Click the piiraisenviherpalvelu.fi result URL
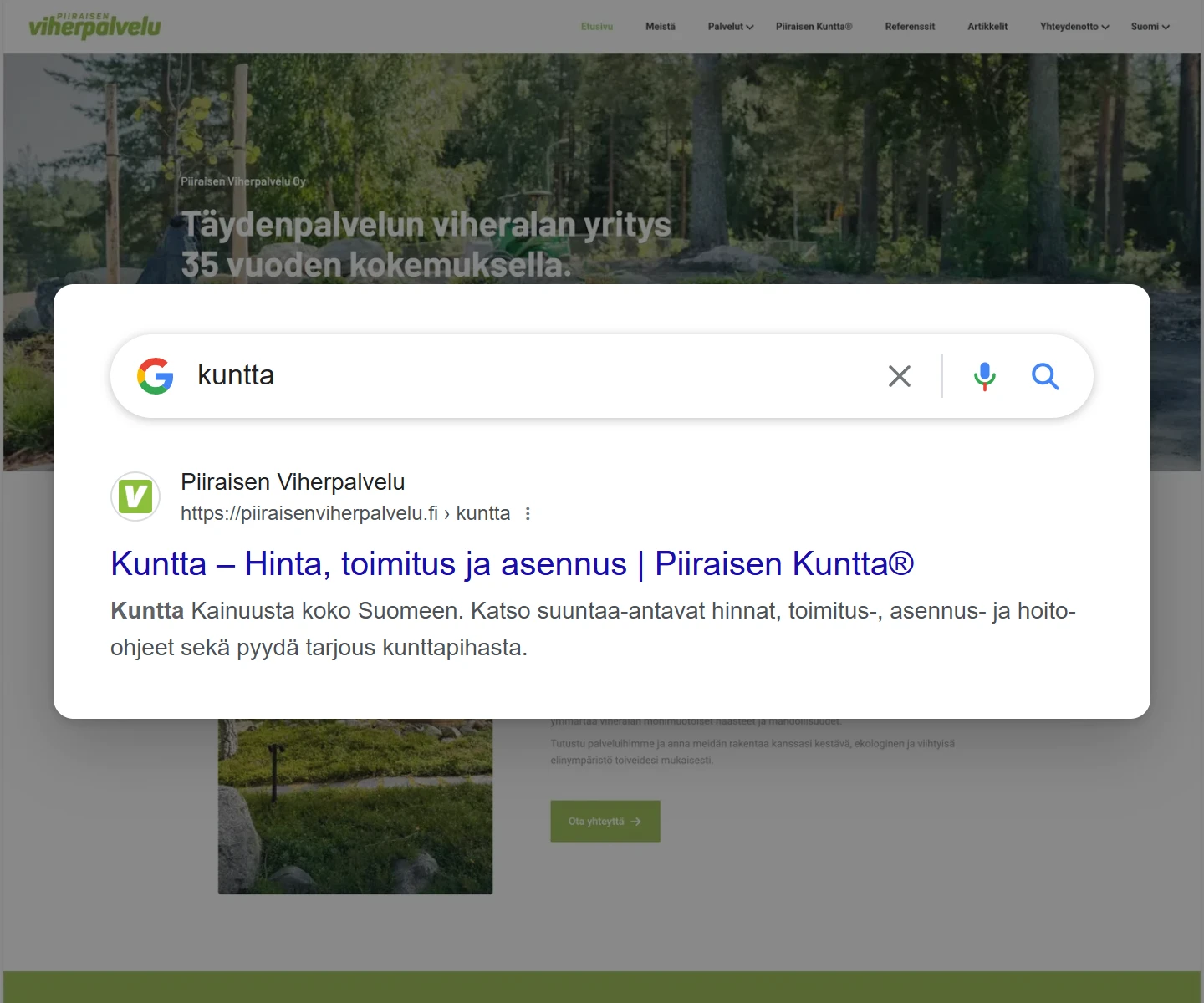The image size is (1204, 1003). 345,513
